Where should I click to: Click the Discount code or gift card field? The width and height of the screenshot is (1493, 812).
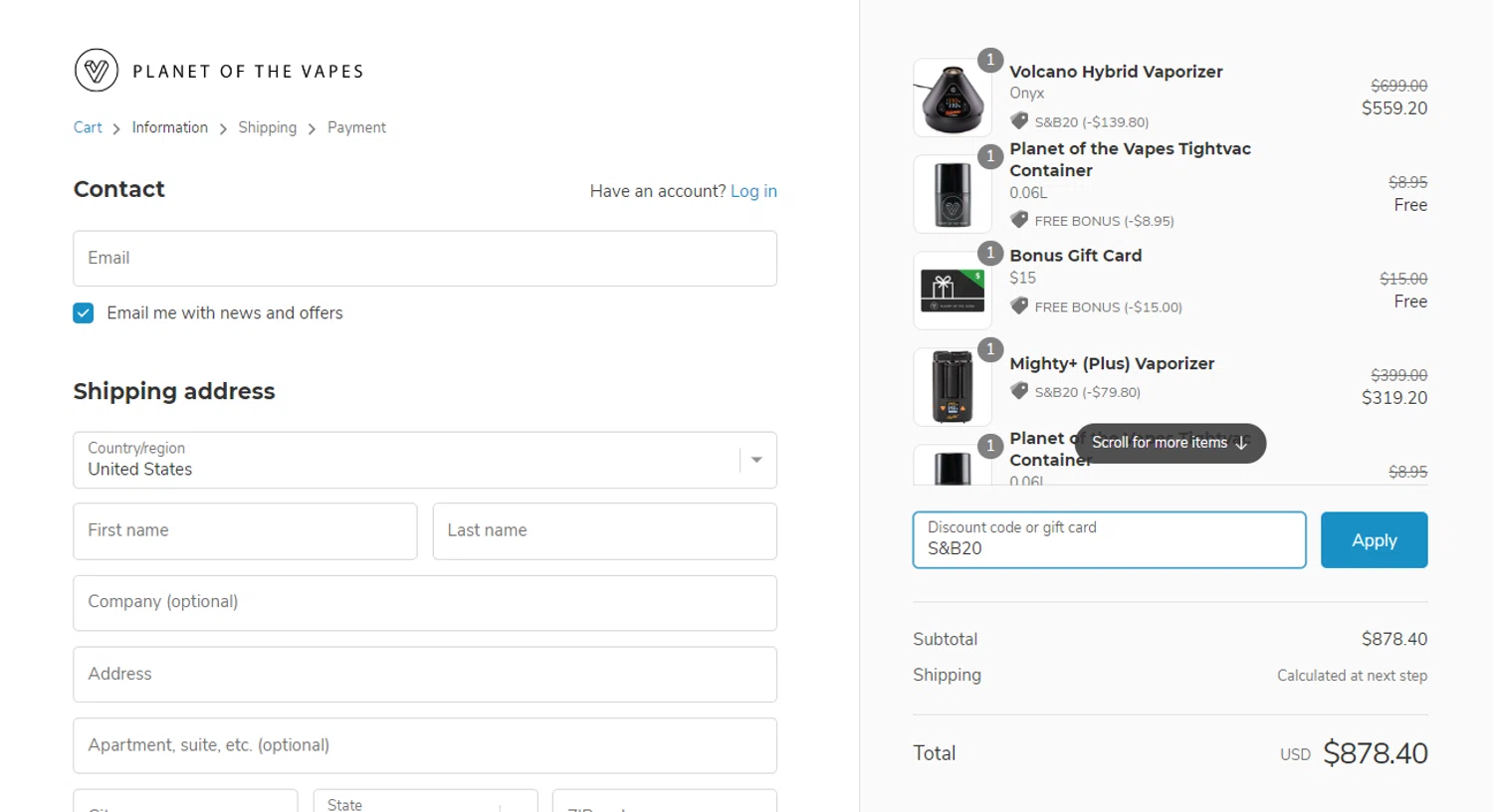coord(1109,540)
